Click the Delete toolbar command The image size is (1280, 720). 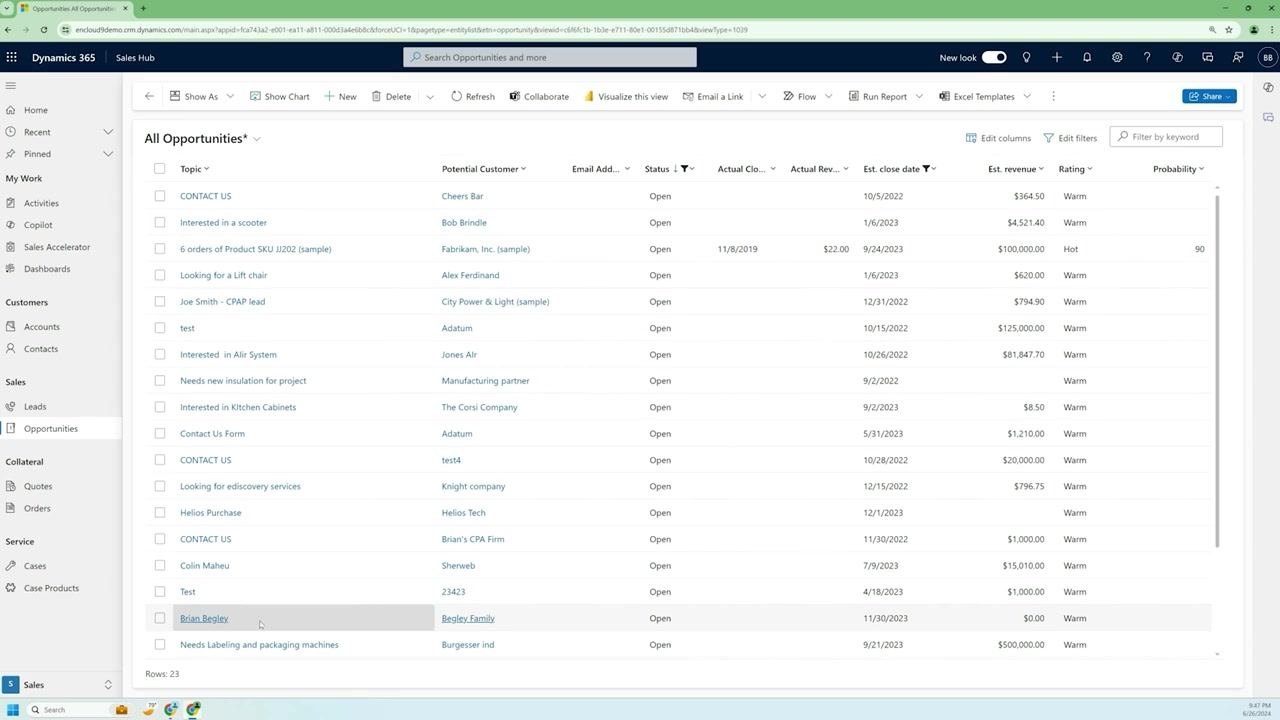click(391, 96)
